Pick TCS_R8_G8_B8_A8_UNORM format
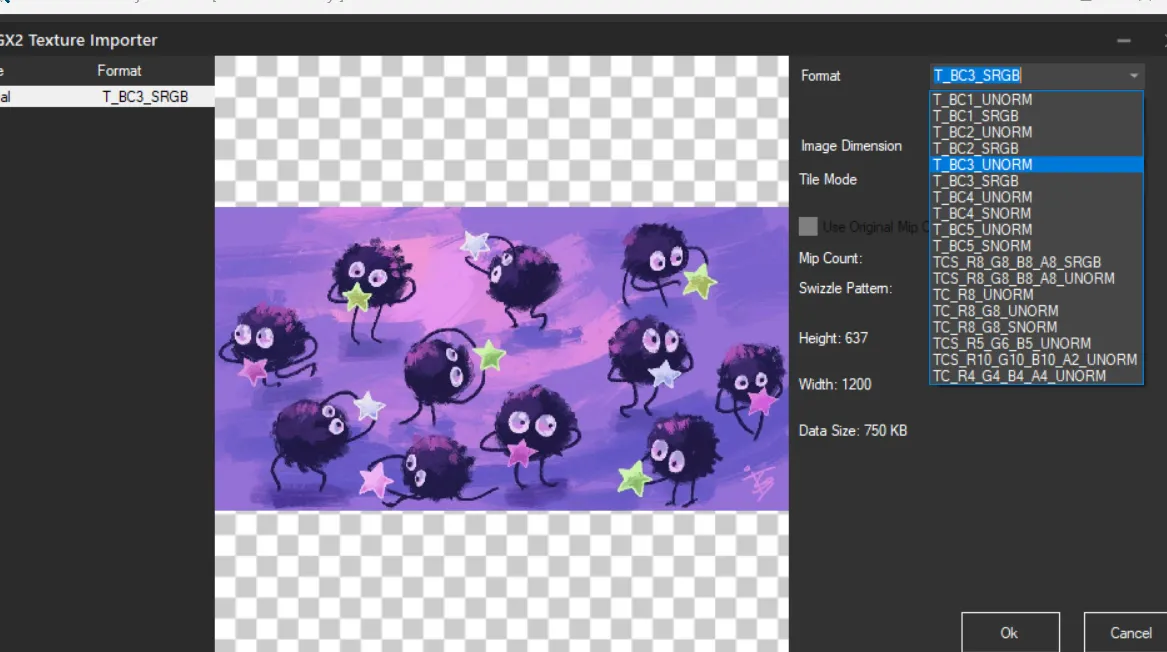The width and height of the screenshot is (1167, 652). pyautogui.click(x=1023, y=278)
